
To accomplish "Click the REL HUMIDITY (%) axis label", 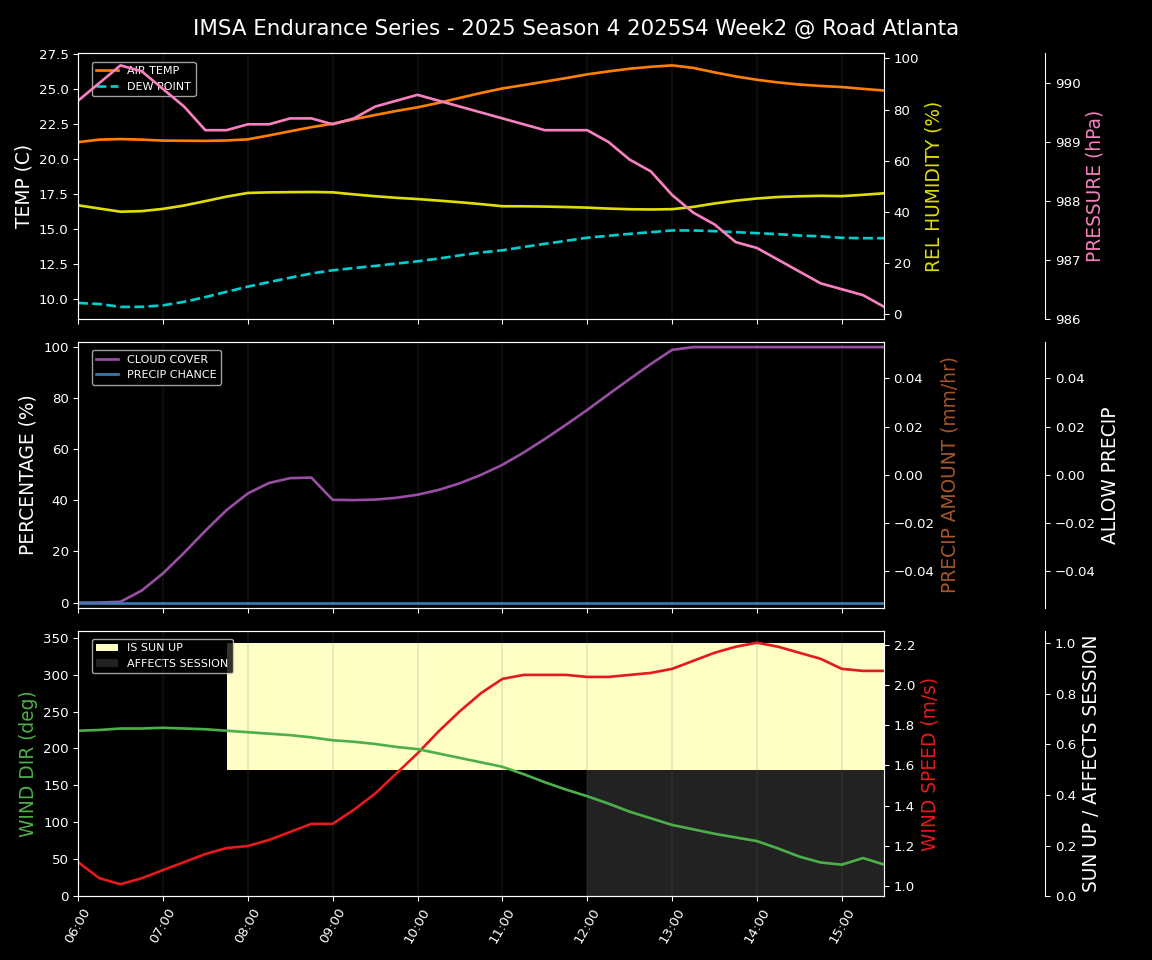I will [934, 186].
